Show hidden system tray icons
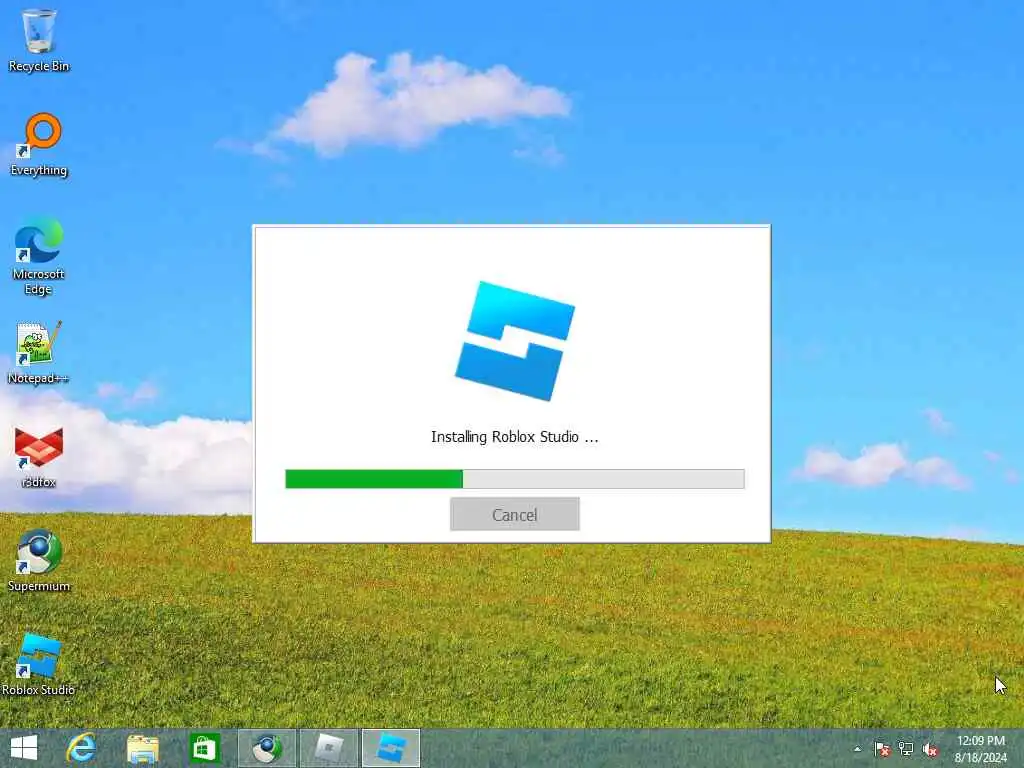Screen dimensions: 1024x768 point(857,749)
